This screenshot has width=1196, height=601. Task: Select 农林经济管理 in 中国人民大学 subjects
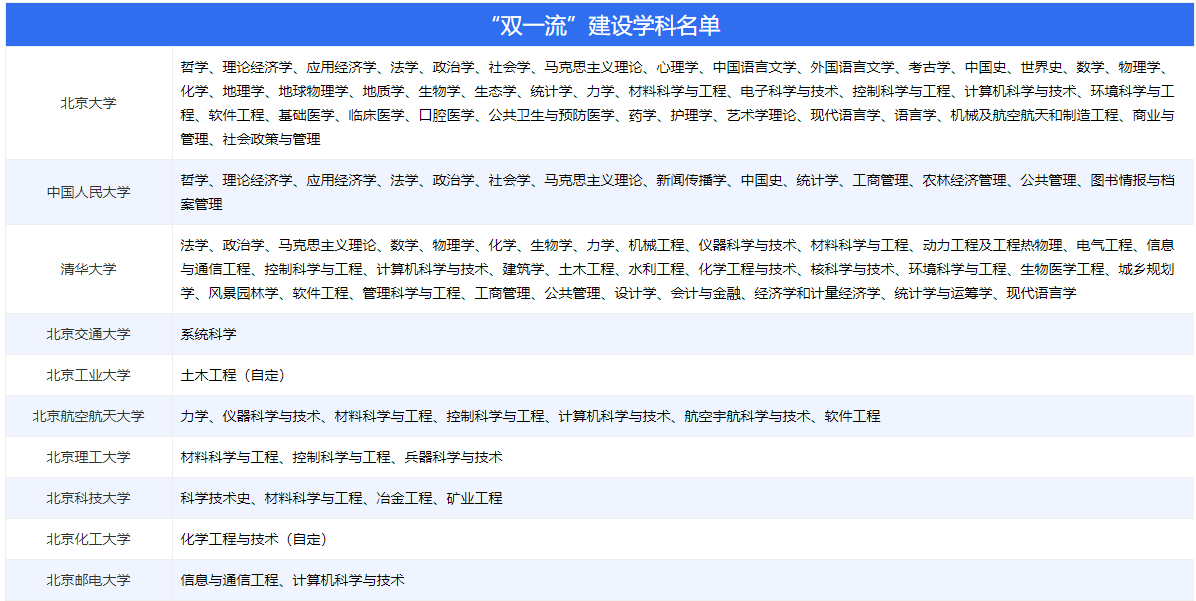coord(964,181)
